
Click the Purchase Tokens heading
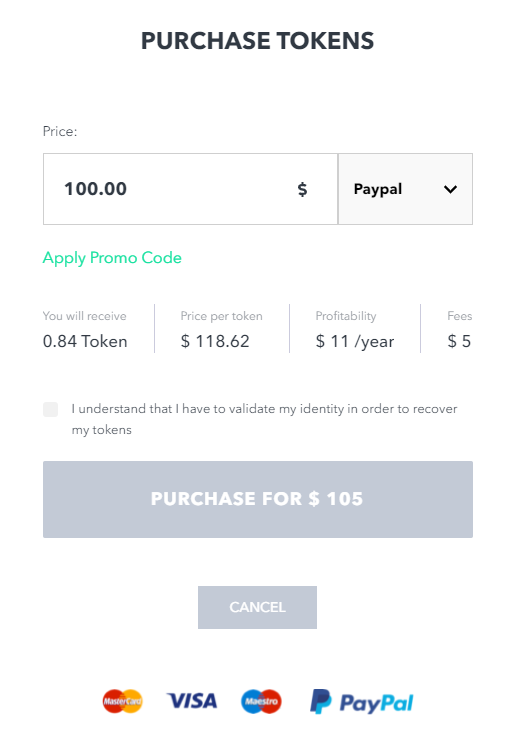point(257,41)
